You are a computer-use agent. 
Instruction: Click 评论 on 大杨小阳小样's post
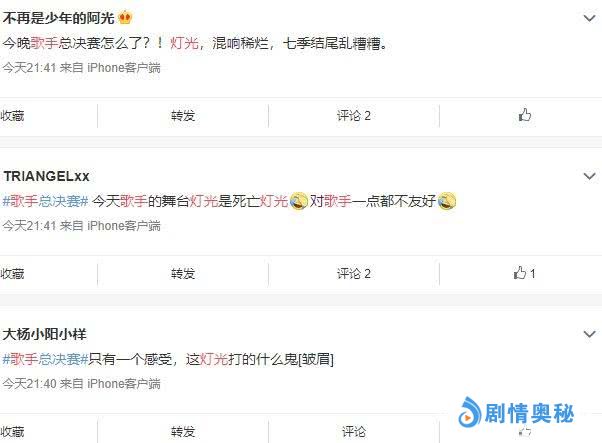point(354,431)
